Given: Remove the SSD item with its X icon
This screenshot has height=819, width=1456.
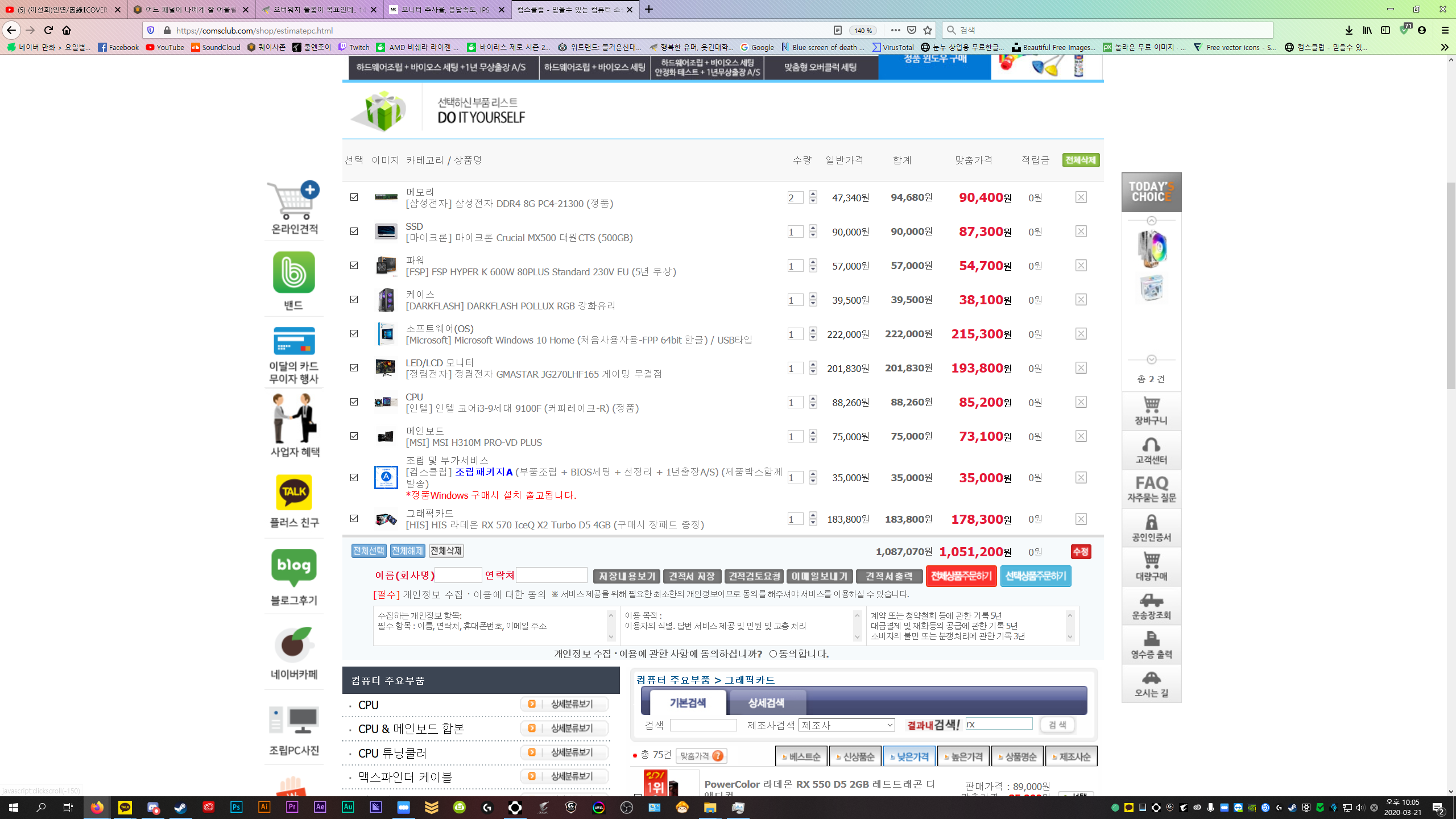Looking at the screenshot, I should 1081,231.
